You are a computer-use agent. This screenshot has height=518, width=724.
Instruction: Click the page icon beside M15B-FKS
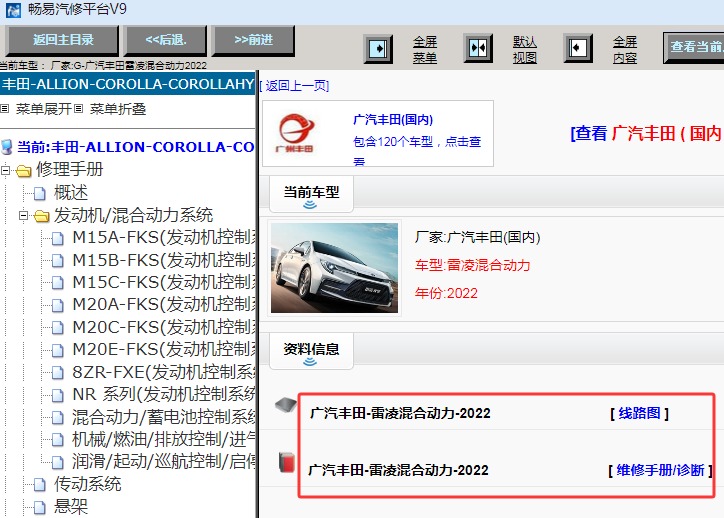point(58,261)
